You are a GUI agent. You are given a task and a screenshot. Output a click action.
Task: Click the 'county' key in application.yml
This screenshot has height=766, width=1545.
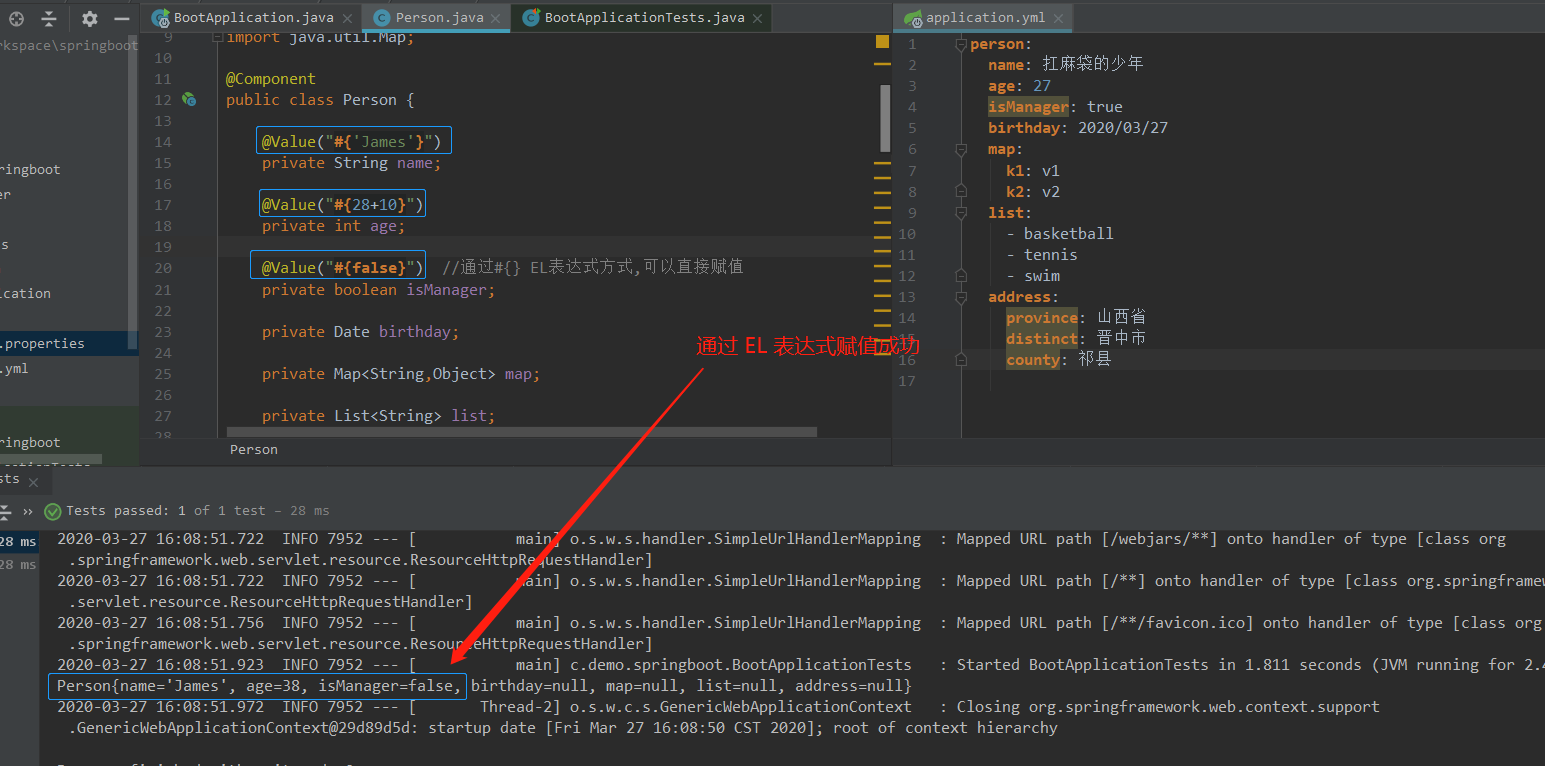(1033, 359)
